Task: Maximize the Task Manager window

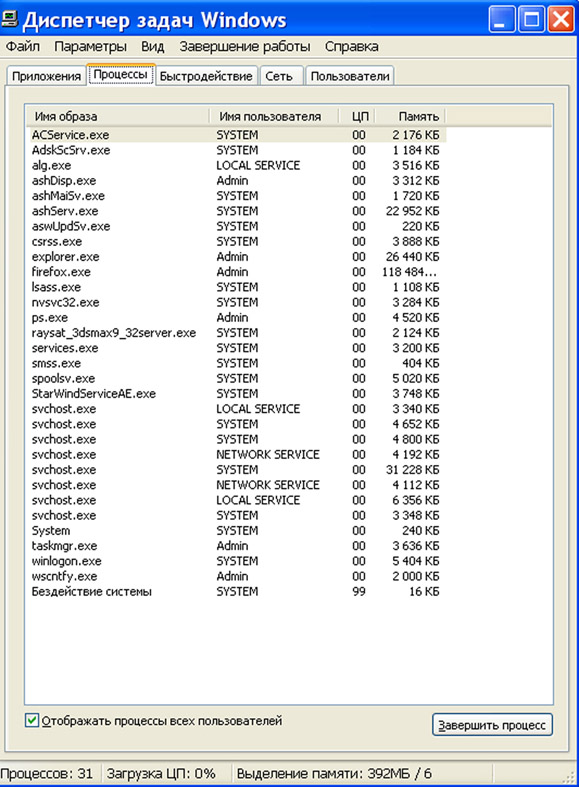Action: click(x=531, y=20)
